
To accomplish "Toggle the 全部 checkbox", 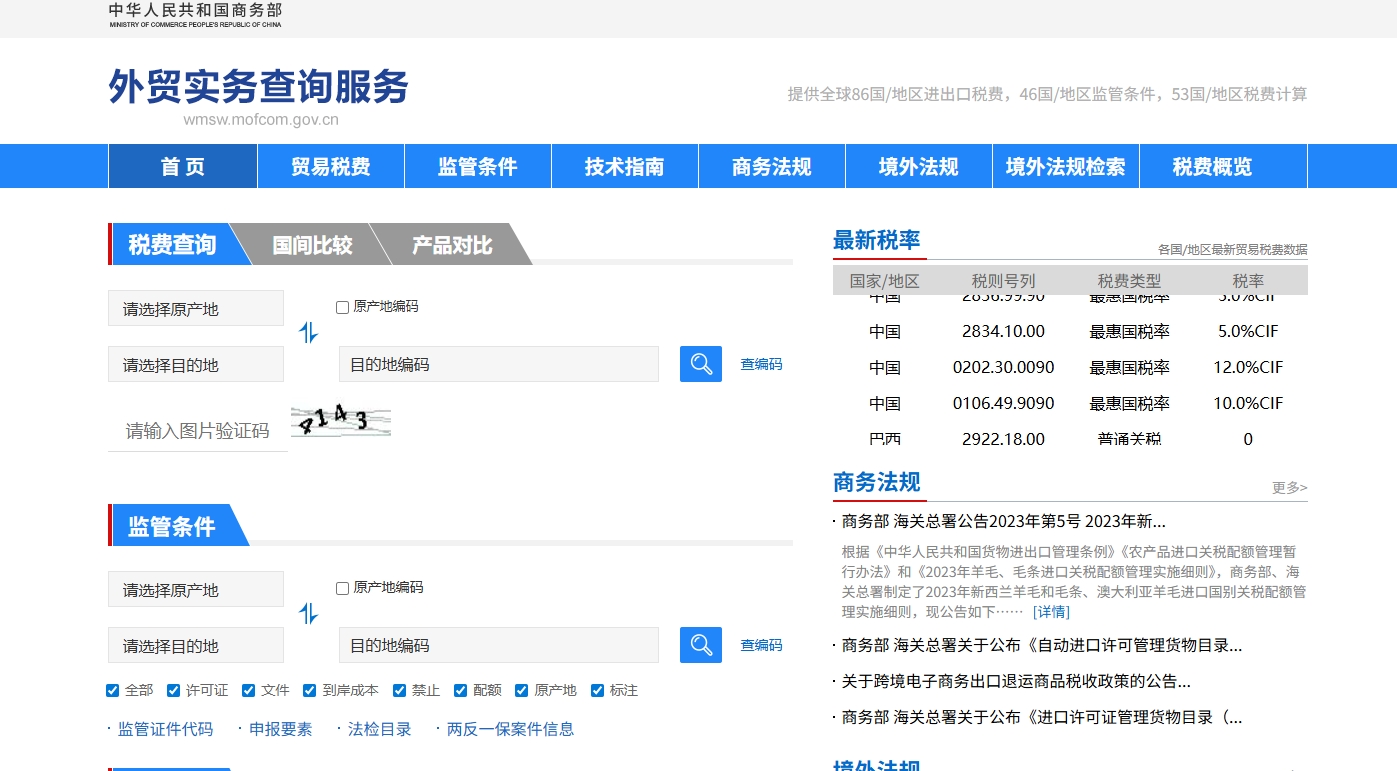I will (113, 690).
